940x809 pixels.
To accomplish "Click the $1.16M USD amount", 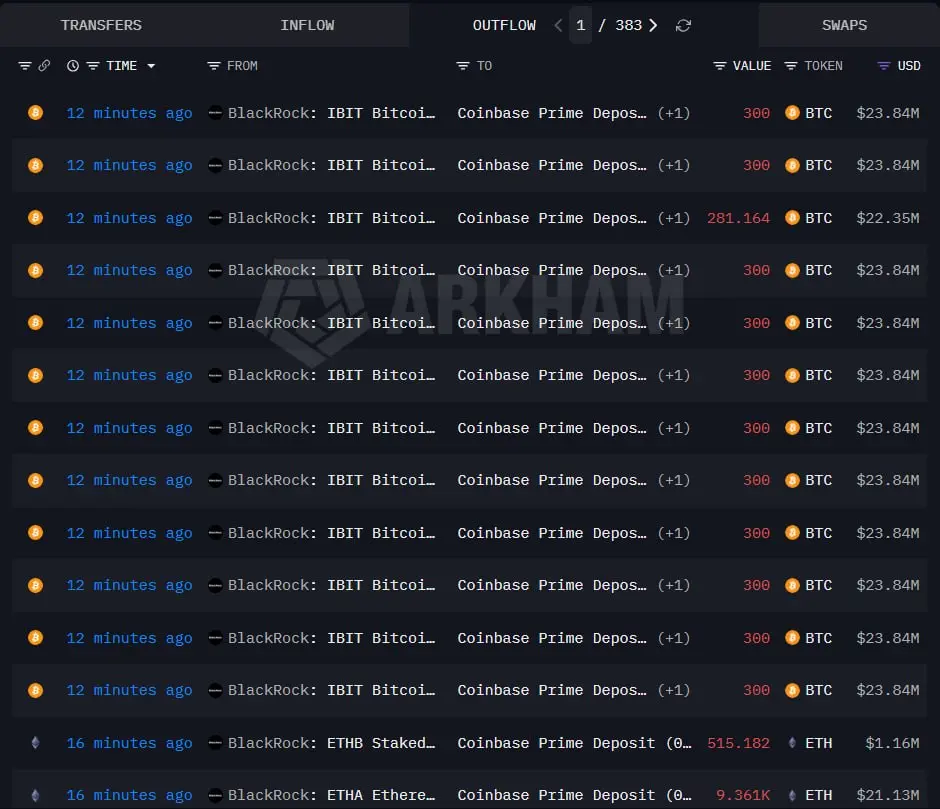I will point(893,744).
